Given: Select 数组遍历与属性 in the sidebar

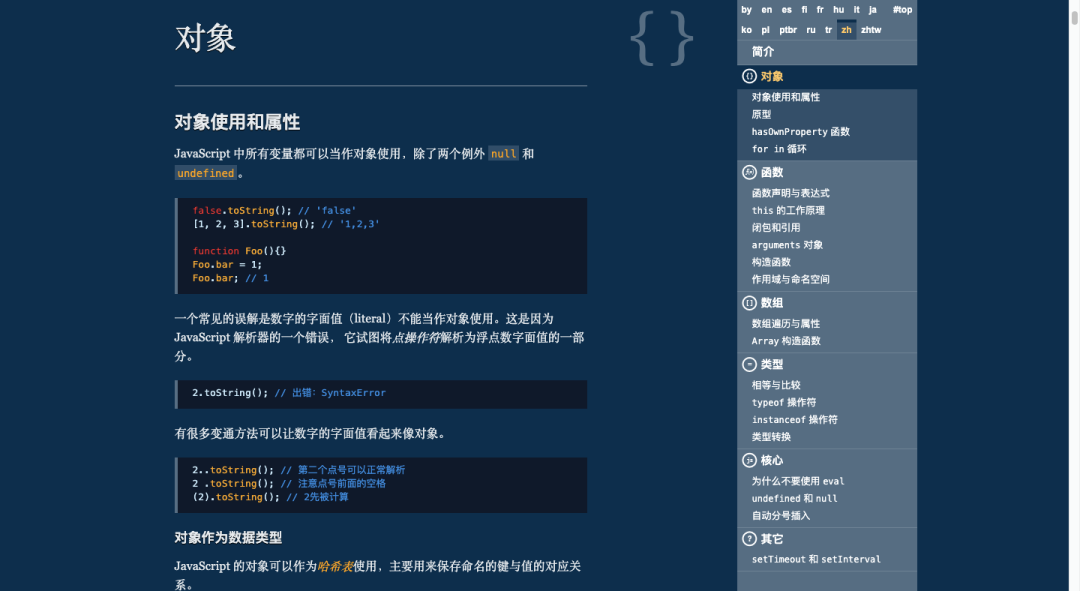Looking at the screenshot, I should pyautogui.click(x=786, y=323).
